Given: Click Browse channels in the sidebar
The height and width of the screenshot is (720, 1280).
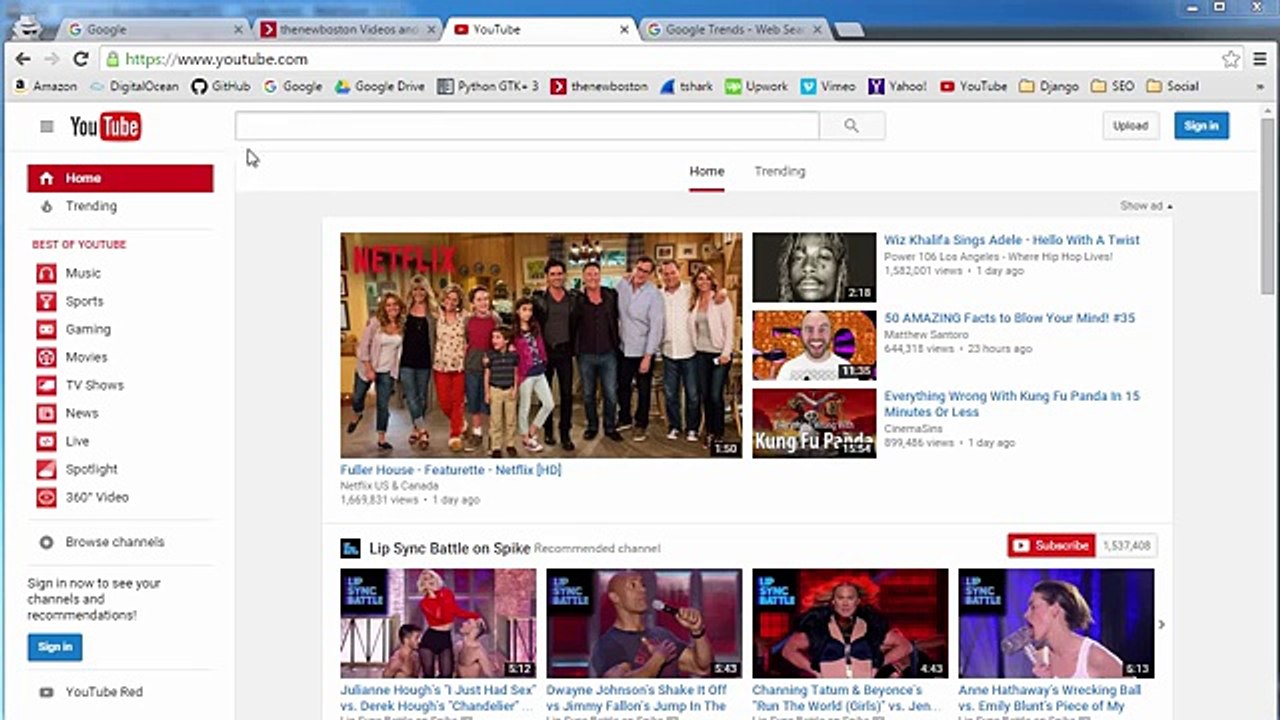Looking at the screenshot, I should (x=114, y=542).
